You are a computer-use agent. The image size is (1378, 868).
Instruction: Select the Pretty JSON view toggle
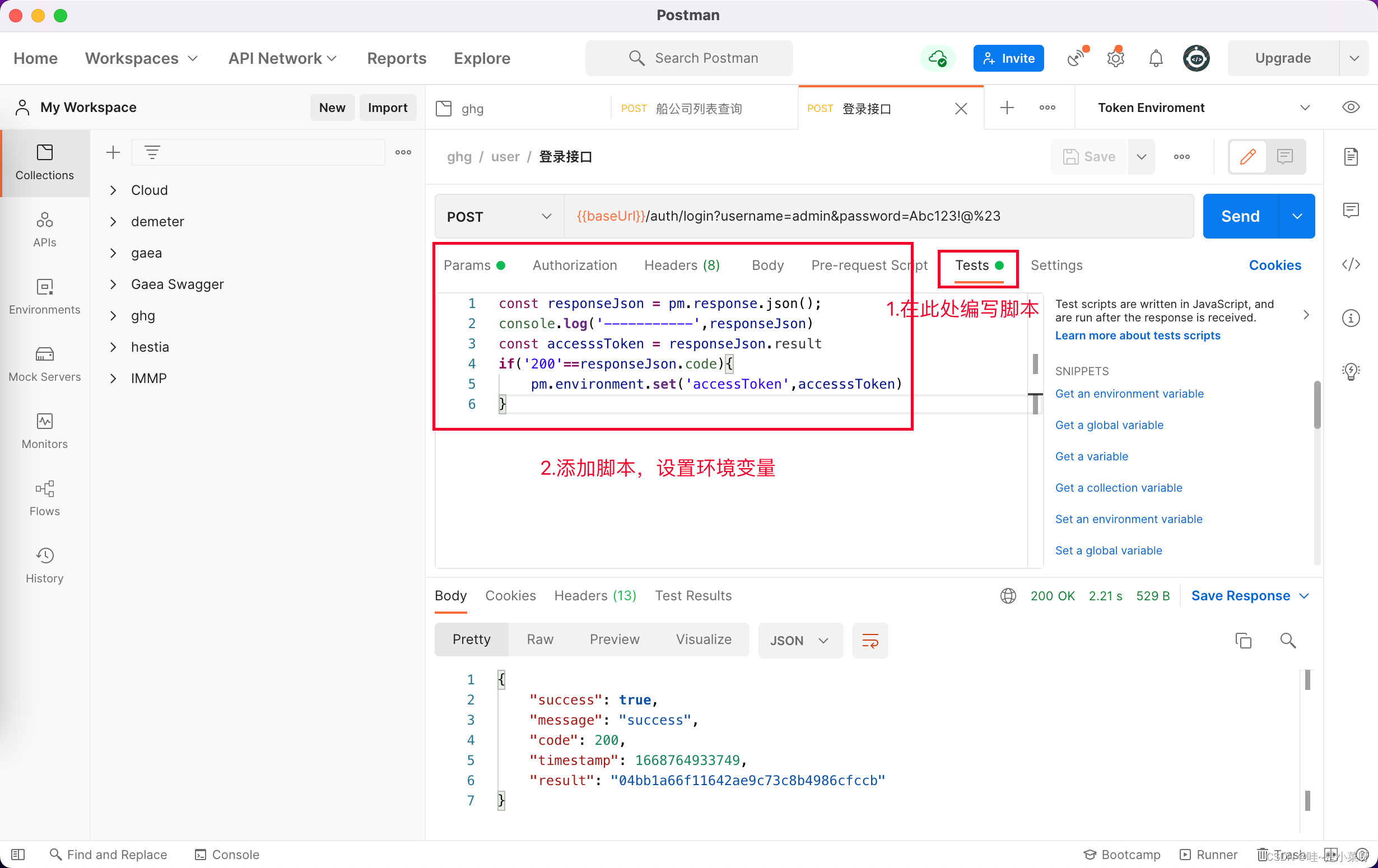(x=471, y=639)
